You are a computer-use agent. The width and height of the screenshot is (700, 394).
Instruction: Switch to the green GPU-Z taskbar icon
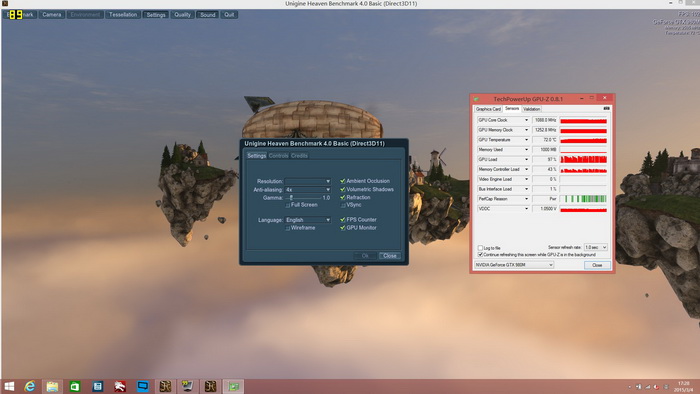[233, 386]
